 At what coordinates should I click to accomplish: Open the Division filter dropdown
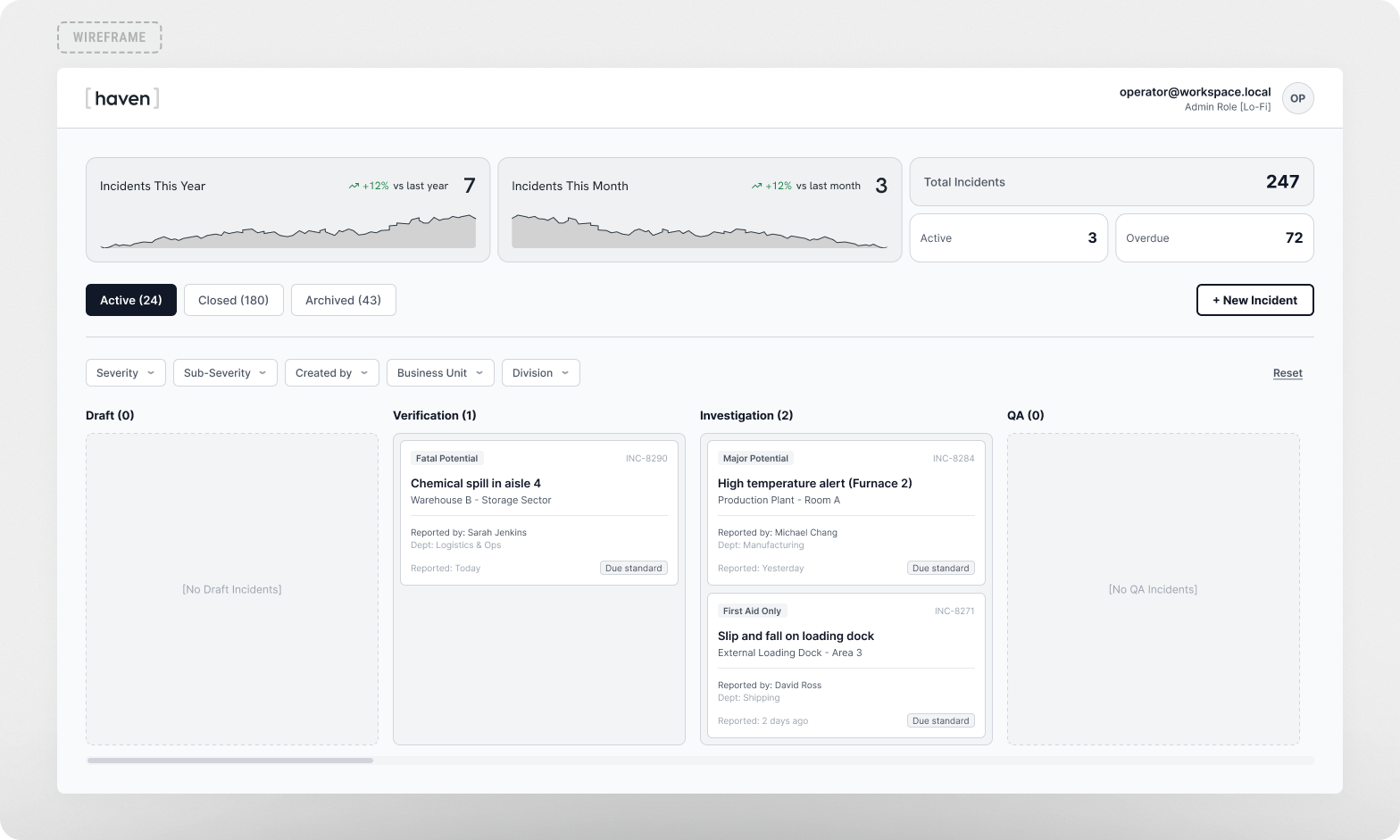click(x=541, y=373)
